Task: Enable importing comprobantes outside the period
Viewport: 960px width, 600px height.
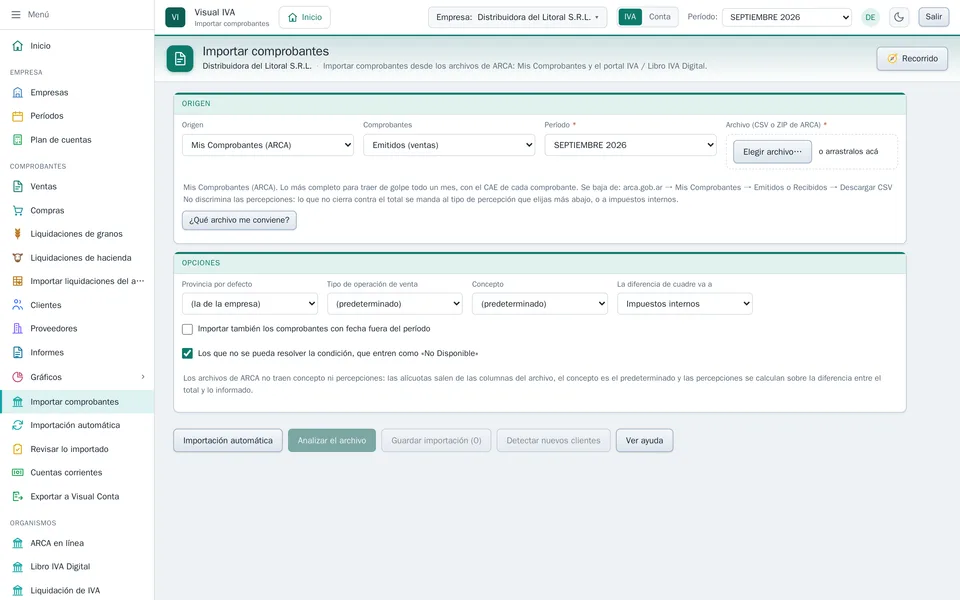Action: coord(187,329)
